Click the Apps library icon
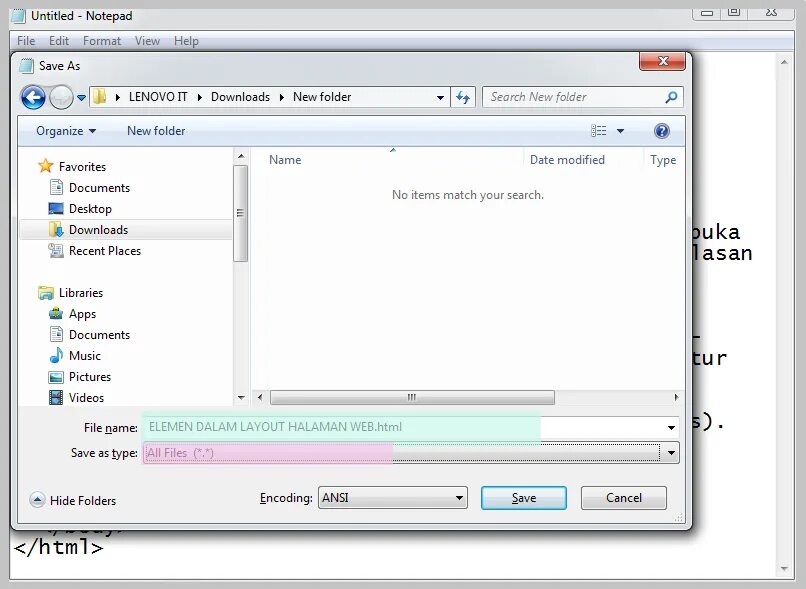This screenshot has height=589, width=806. (x=56, y=313)
